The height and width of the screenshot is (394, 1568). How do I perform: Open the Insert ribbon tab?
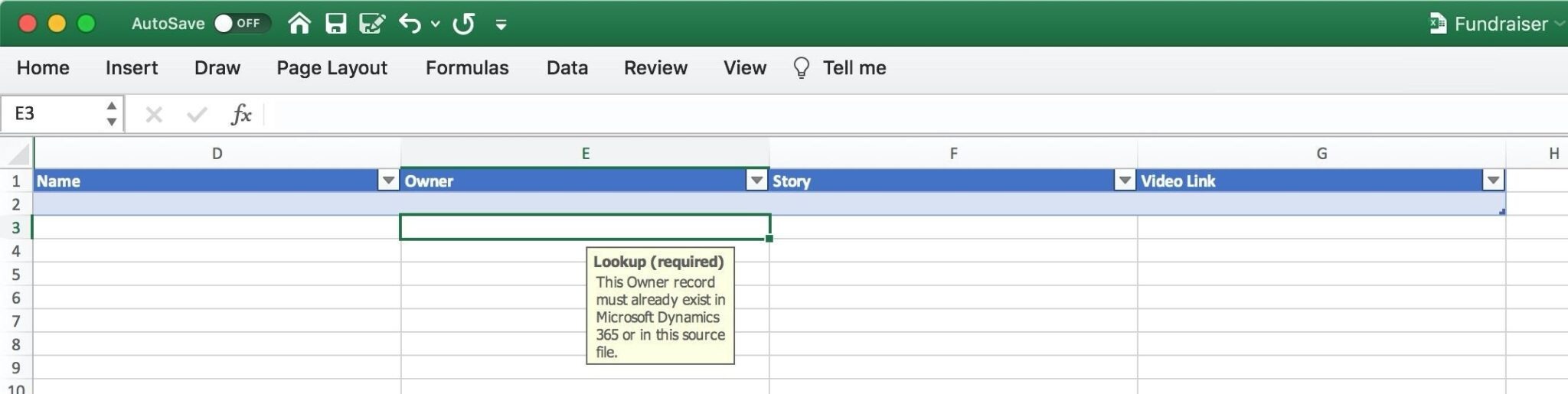pos(132,68)
